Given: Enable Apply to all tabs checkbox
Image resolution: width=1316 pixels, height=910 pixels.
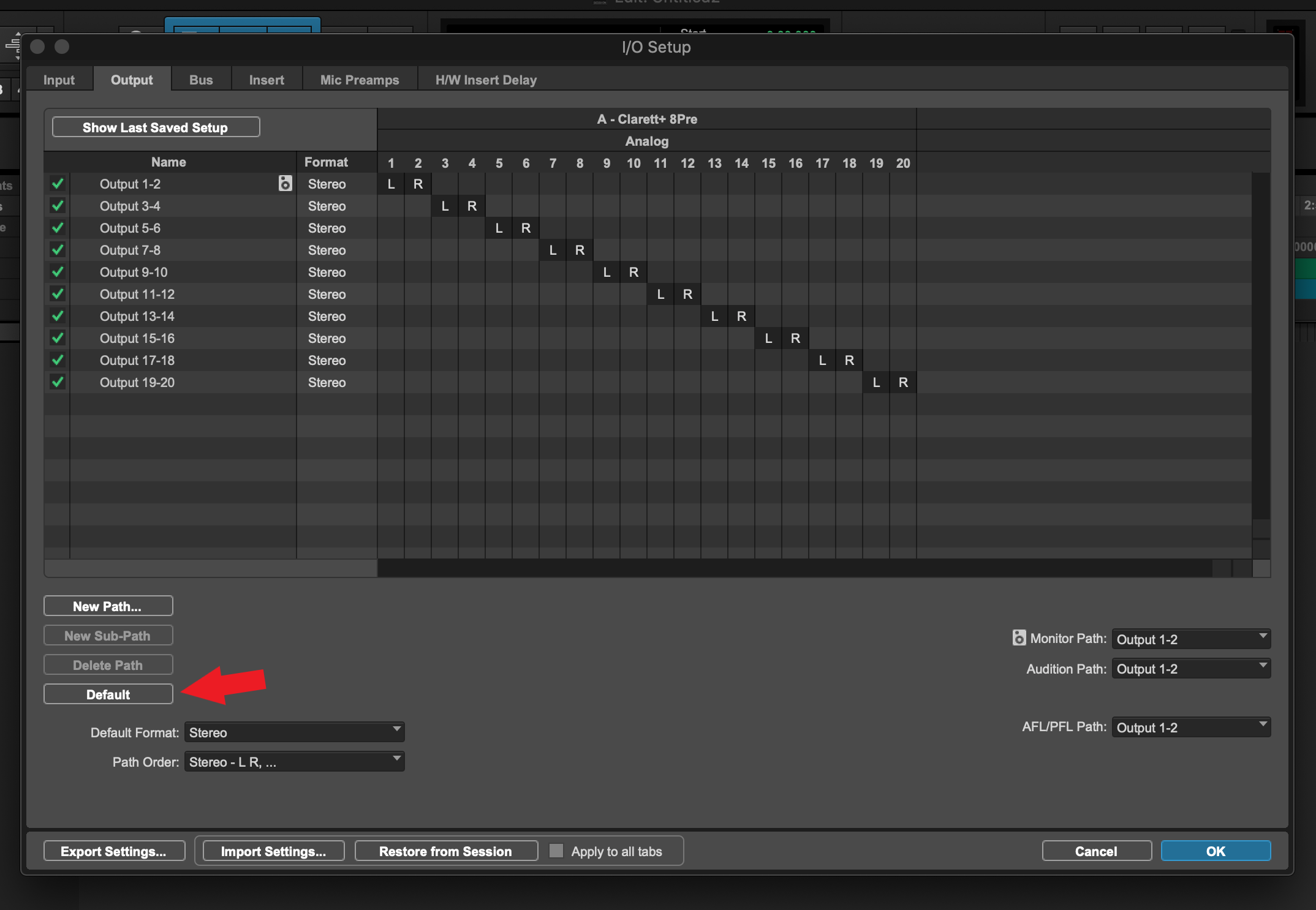Looking at the screenshot, I should pyautogui.click(x=556, y=851).
